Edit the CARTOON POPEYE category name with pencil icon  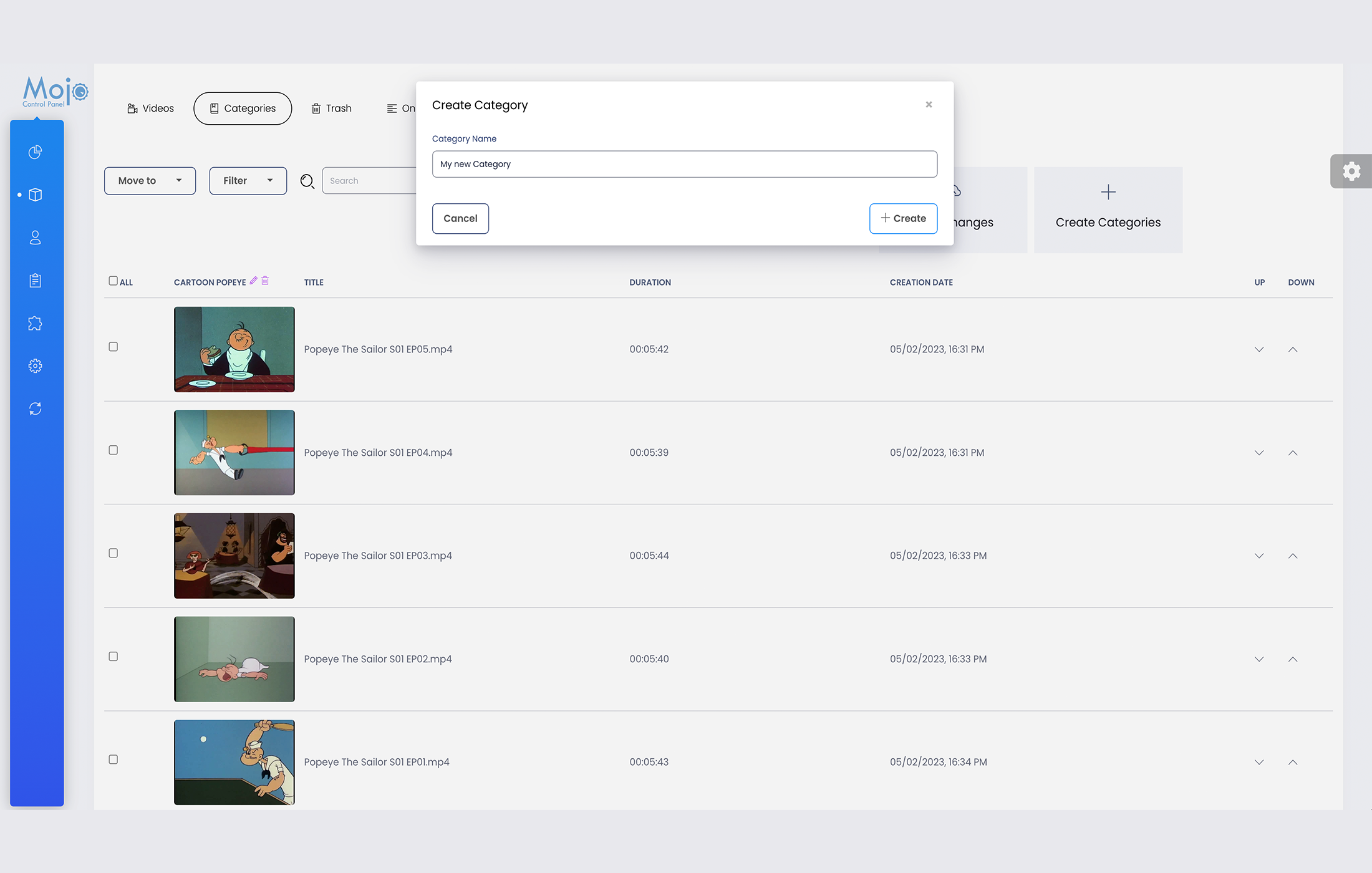click(253, 280)
